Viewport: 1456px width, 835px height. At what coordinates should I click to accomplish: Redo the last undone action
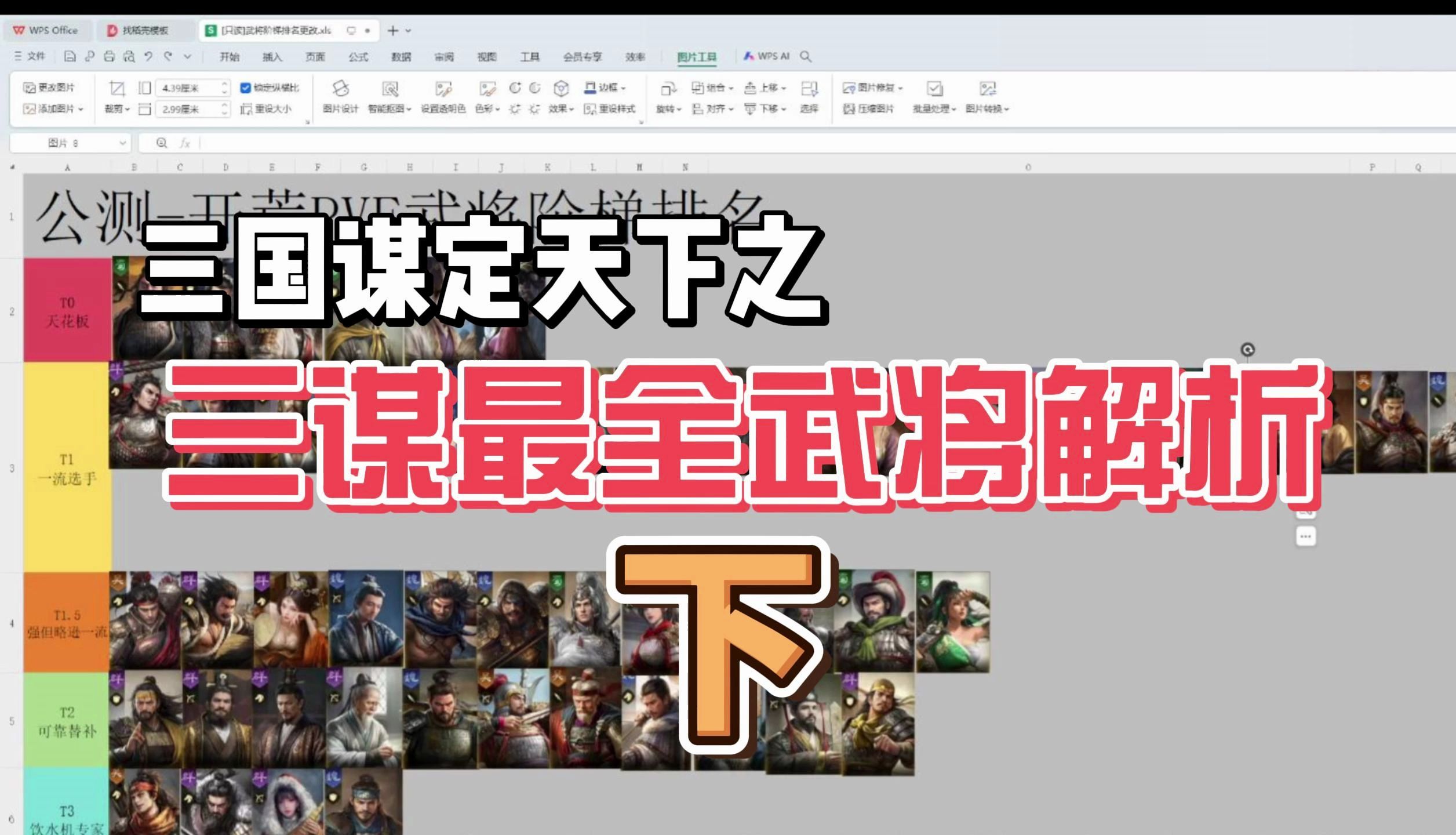tap(168, 56)
